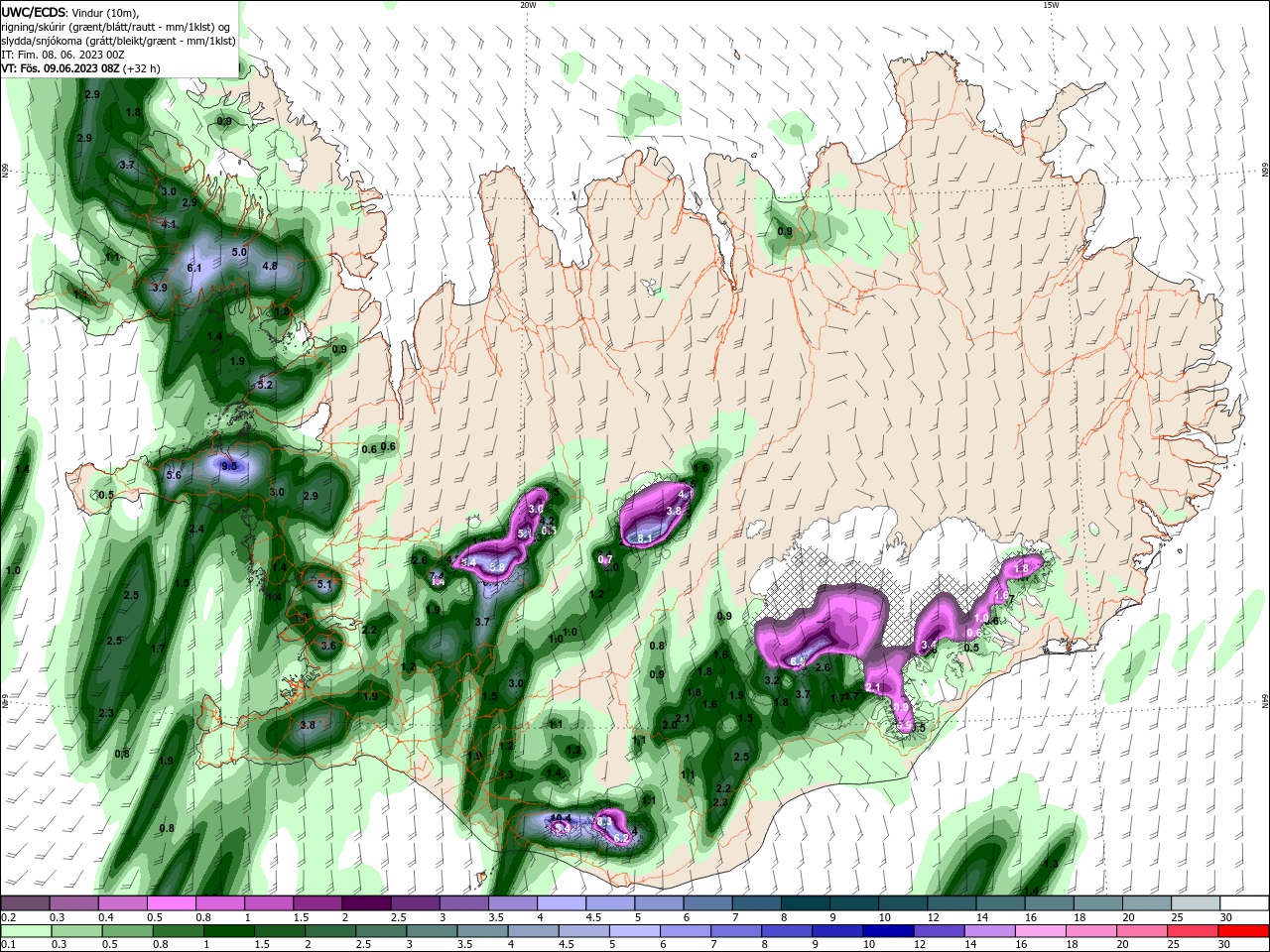Click the purple 12–14 rain legend swatch
Viewport: 1270px width, 952px height.
click(x=940, y=931)
